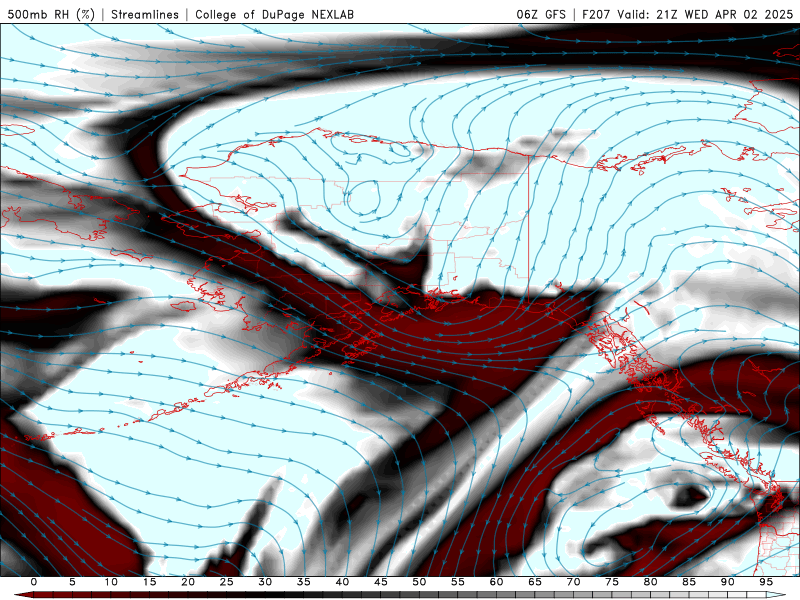Click the '55' value on the colorbar scale
This screenshot has width=800, height=600.
[x=458, y=582]
